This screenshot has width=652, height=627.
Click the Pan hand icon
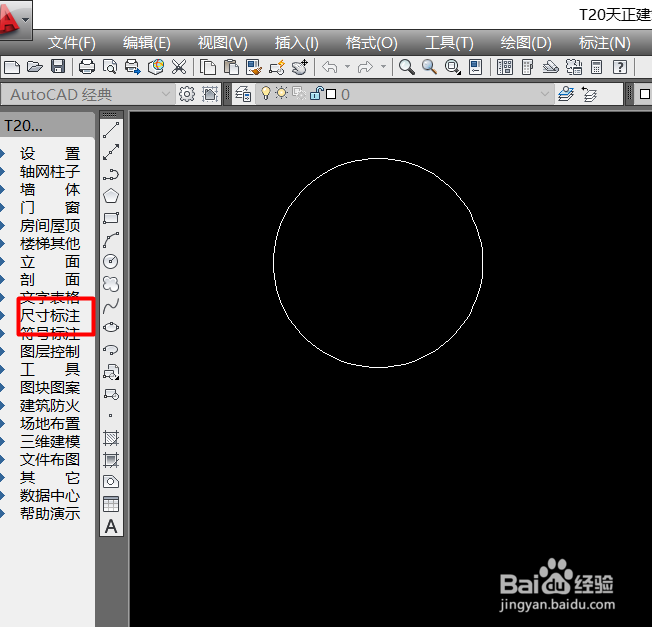click(x=300, y=67)
